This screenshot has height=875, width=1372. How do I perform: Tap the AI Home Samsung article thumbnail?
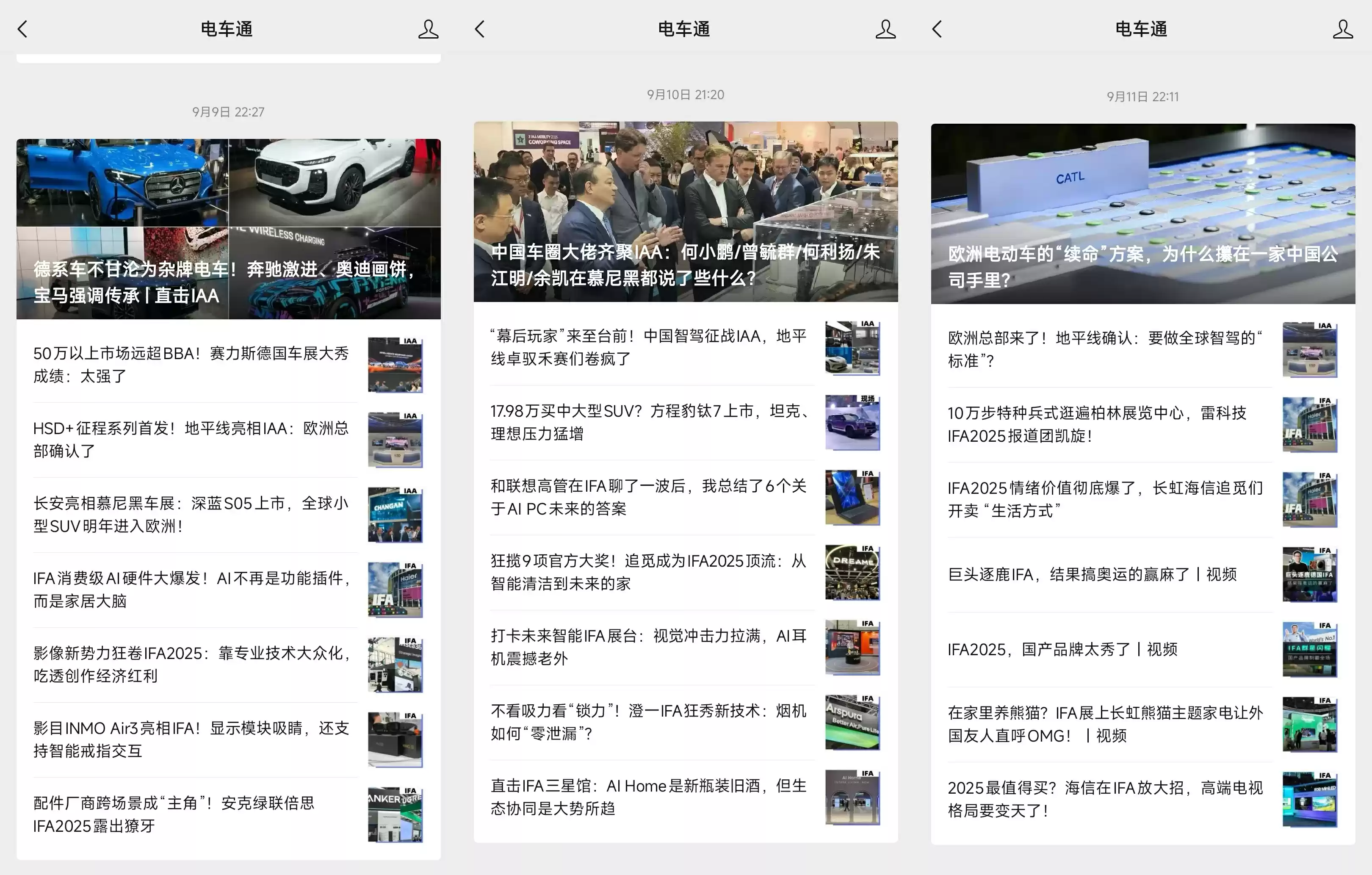[x=852, y=797]
